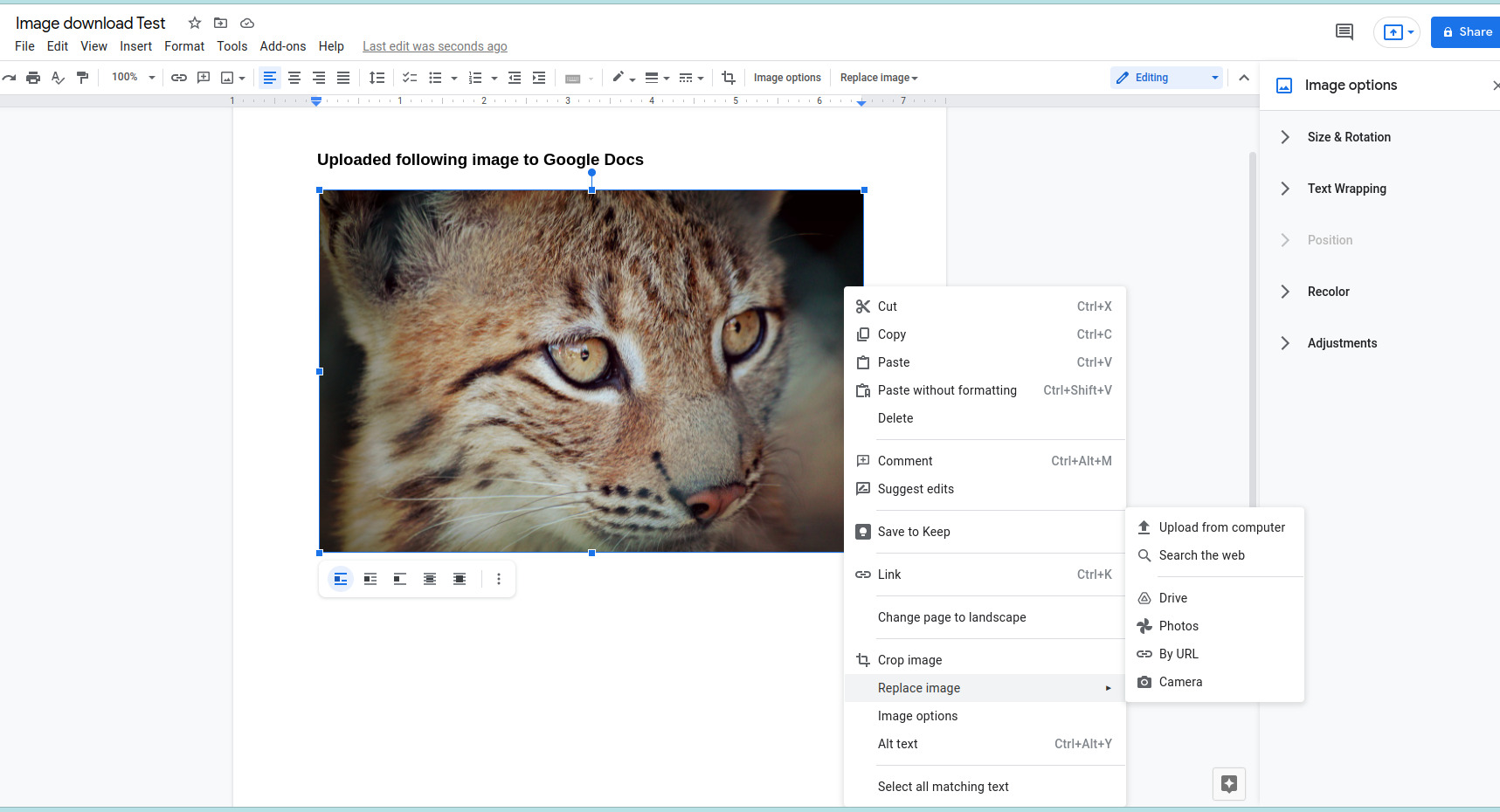Click the Explore button at bottom right
This screenshot has height=812, width=1500.
[1228, 784]
